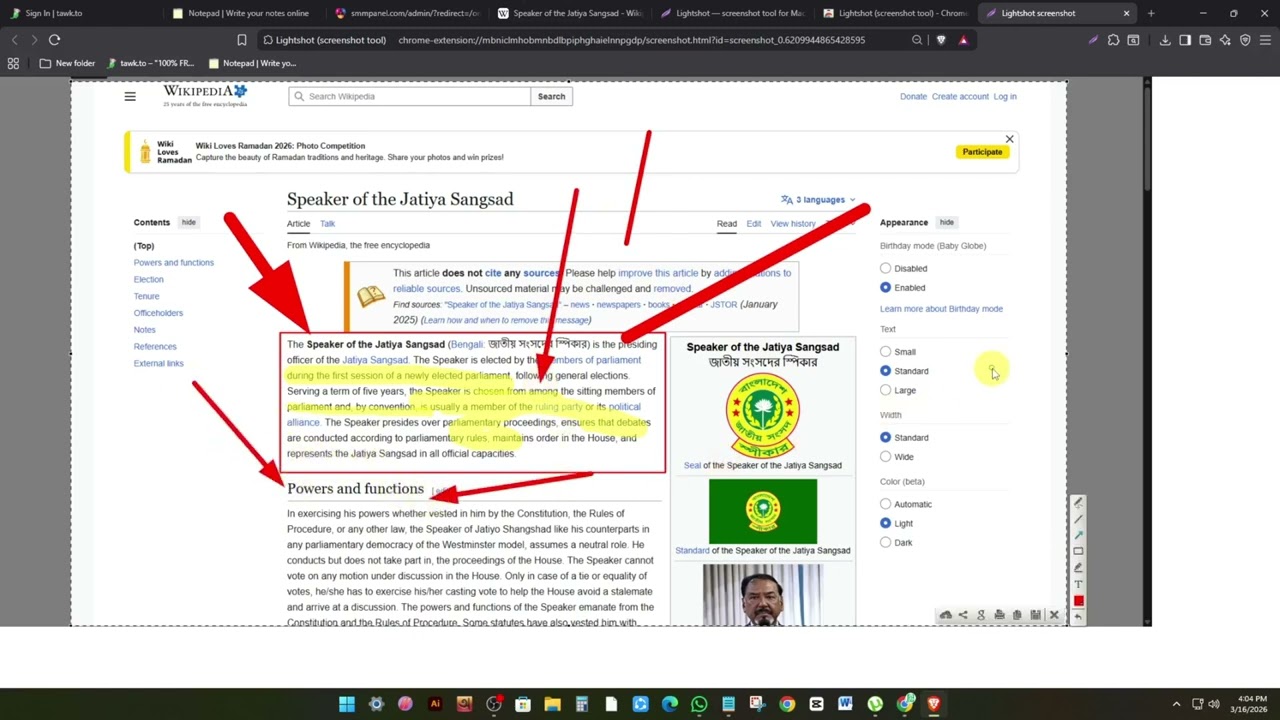Select the Lightshot marker highlighter tool

pyautogui.click(x=1078, y=567)
